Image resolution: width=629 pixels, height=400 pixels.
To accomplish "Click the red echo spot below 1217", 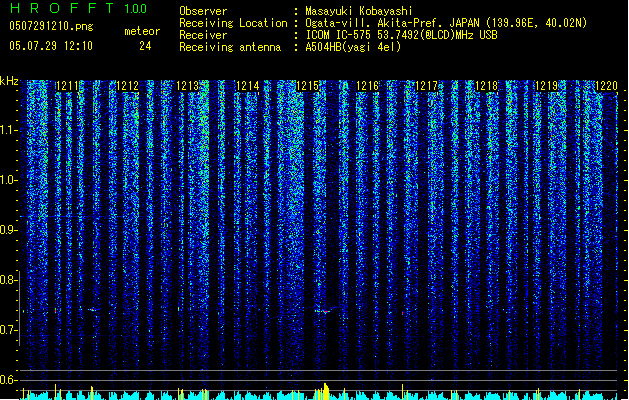I will tap(402, 313).
